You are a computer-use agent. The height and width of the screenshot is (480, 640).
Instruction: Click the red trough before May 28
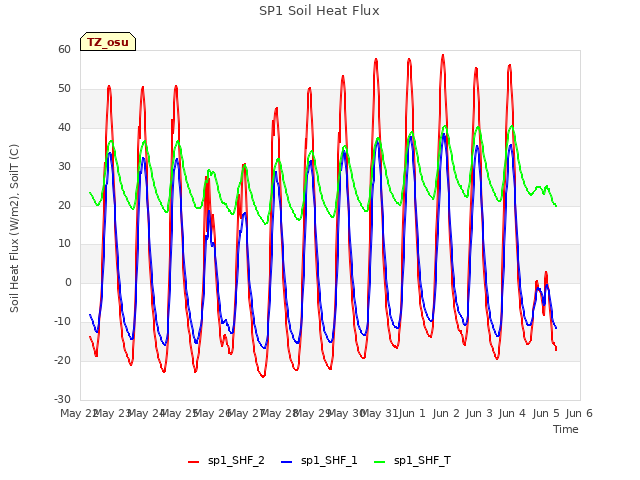click(263, 376)
